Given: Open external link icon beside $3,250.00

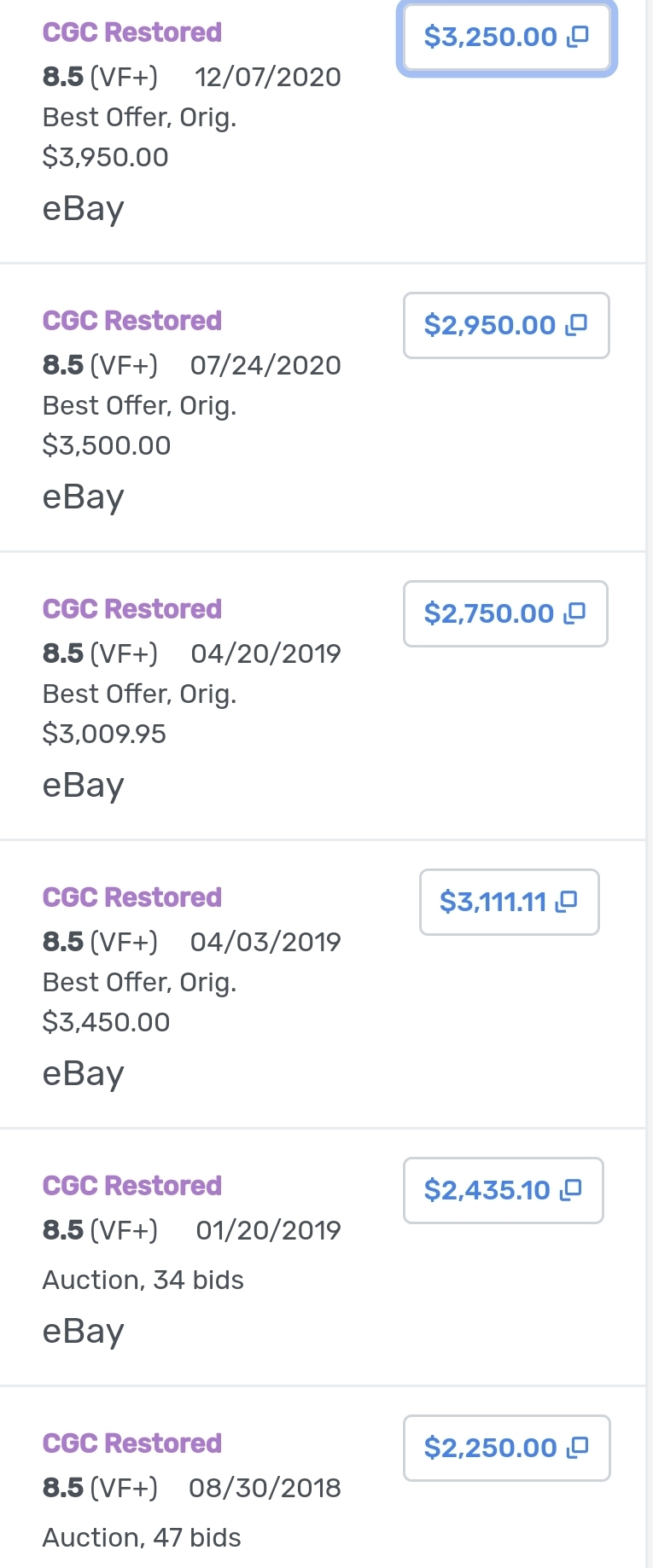Looking at the screenshot, I should click(578, 36).
